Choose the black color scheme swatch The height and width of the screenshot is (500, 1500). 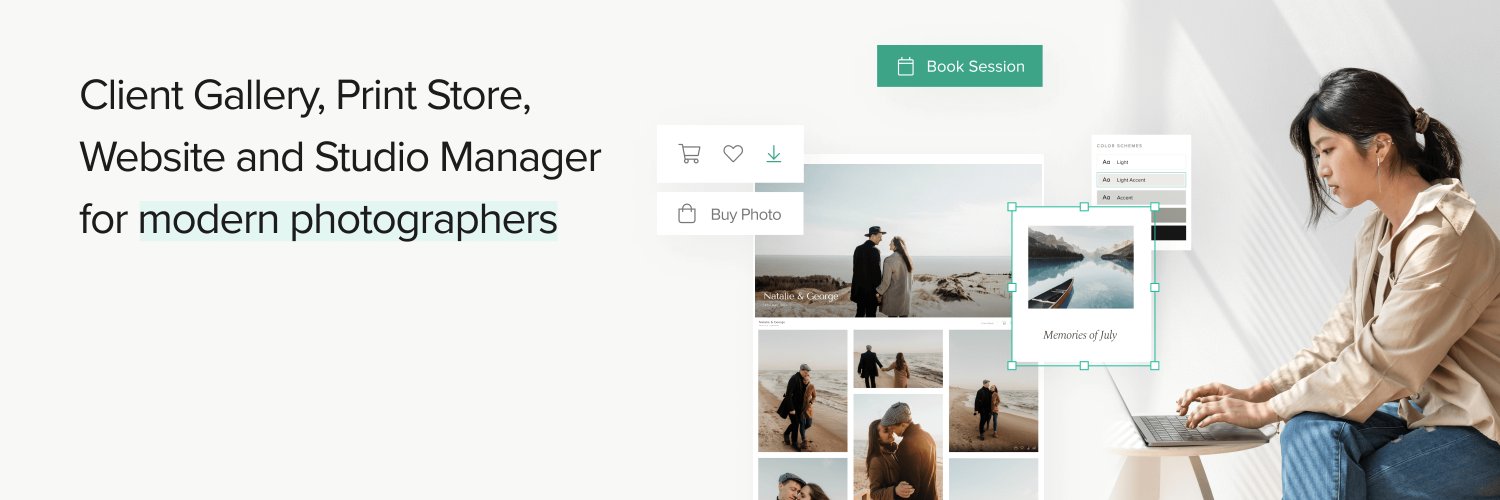pyautogui.click(x=1169, y=233)
